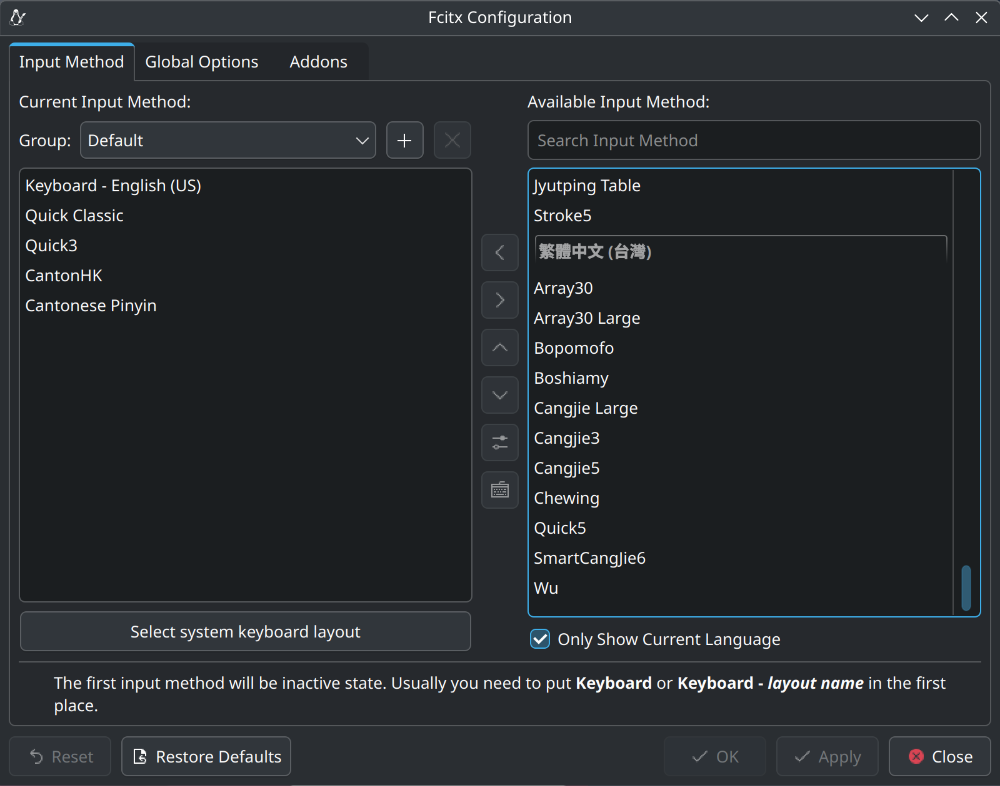Move the input method up with the up arrow

pos(500,348)
